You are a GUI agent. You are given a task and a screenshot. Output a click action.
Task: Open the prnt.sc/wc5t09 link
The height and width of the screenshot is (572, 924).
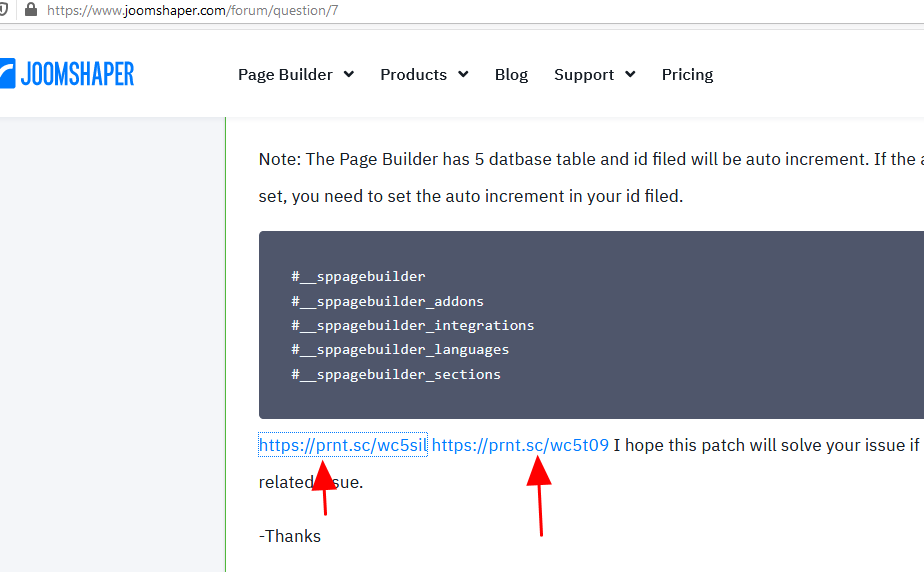click(520, 445)
